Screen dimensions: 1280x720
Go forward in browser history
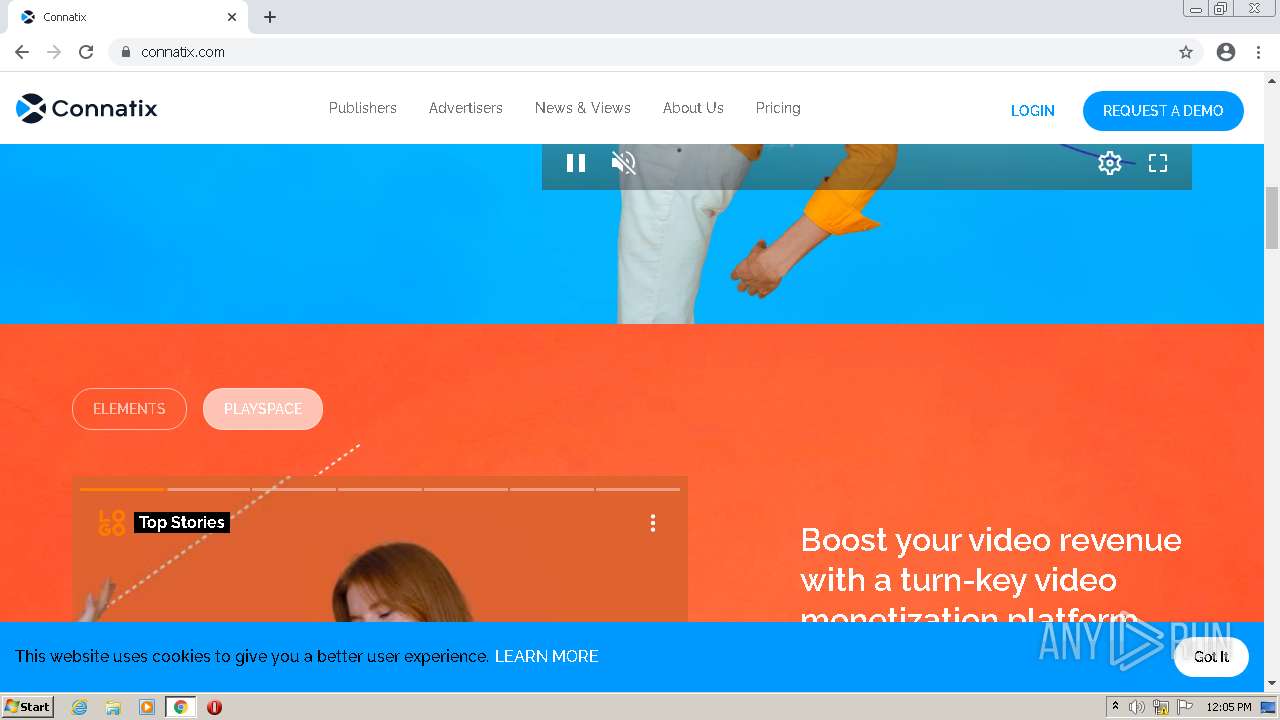tap(54, 52)
